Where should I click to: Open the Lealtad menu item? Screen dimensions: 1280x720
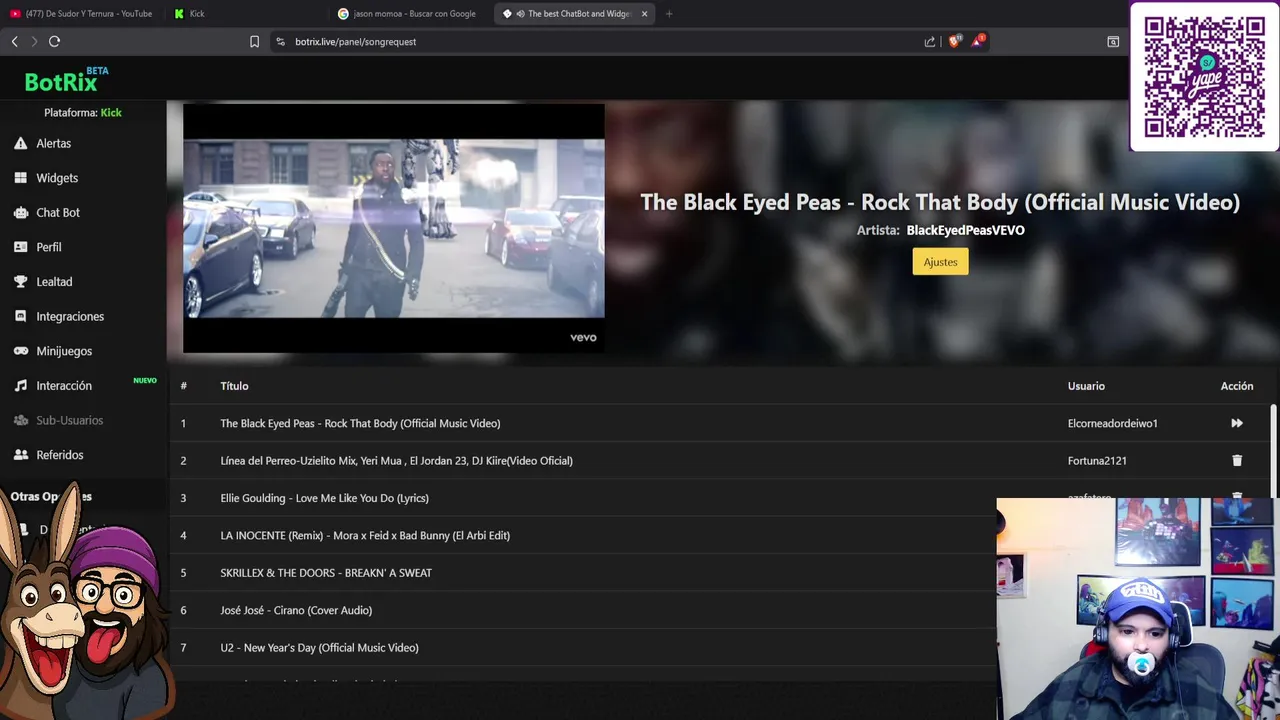[54, 282]
